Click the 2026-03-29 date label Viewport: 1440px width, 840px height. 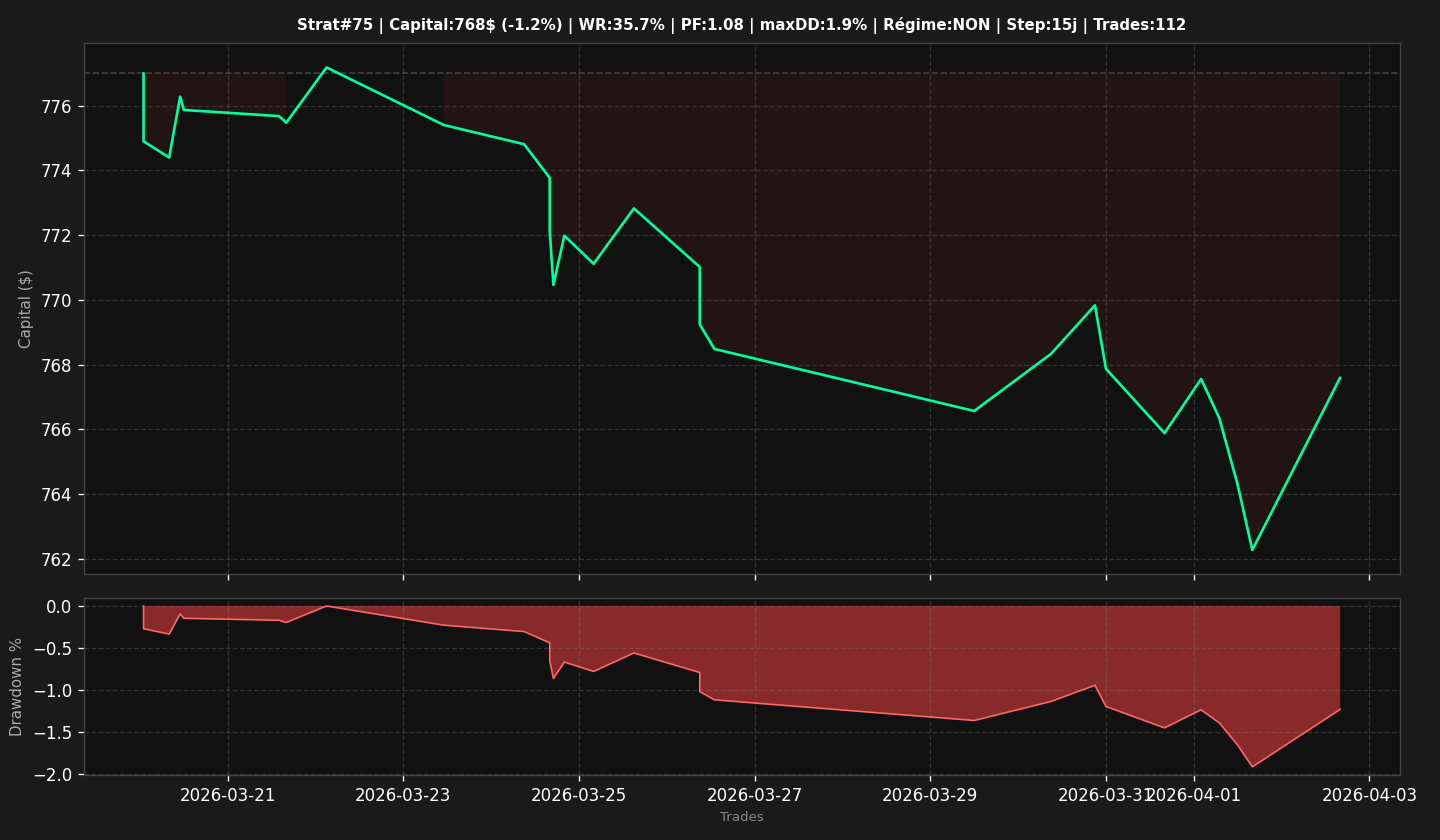tap(930, 795)
